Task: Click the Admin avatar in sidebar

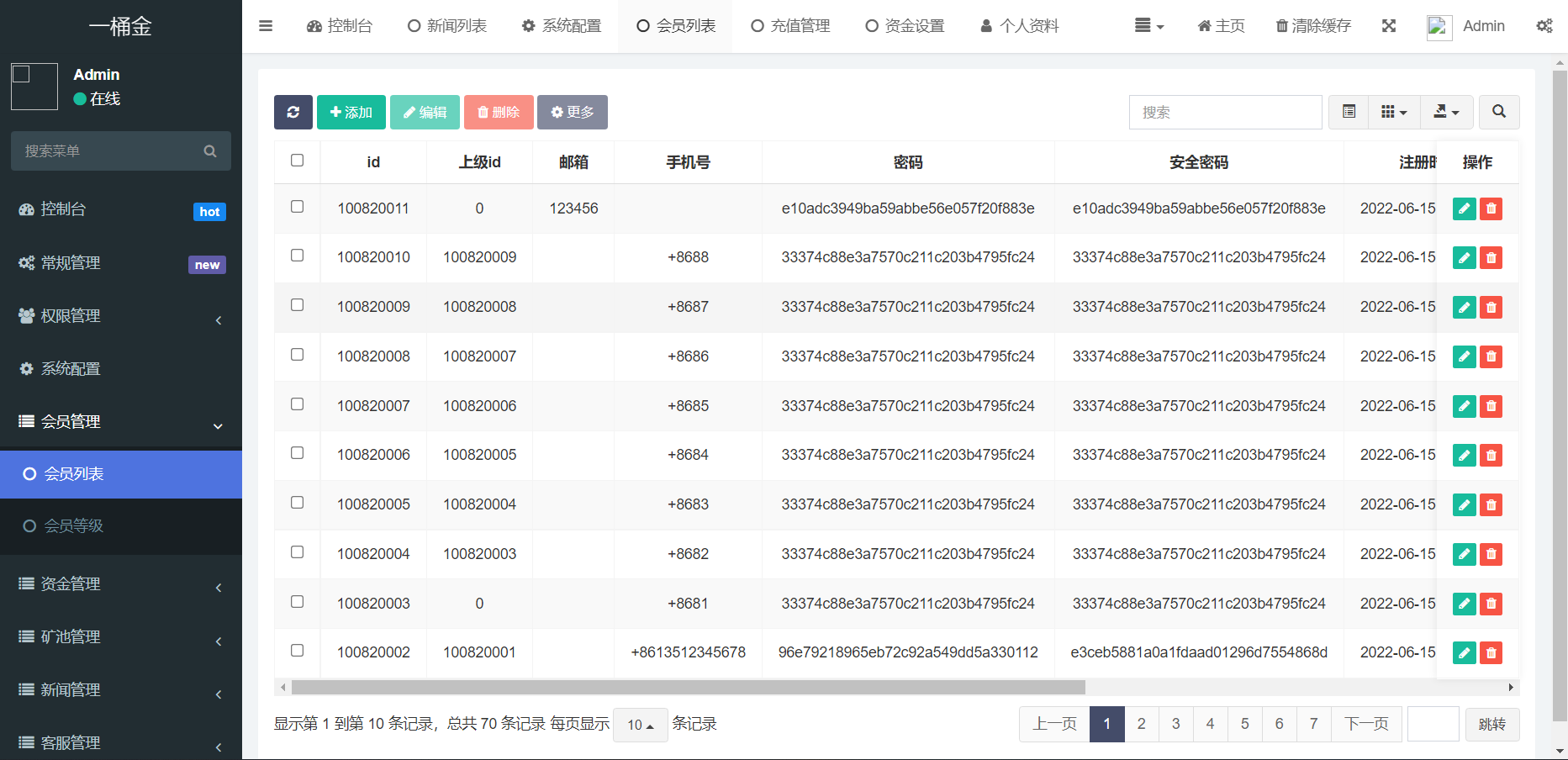Action: tap(34, 87)
